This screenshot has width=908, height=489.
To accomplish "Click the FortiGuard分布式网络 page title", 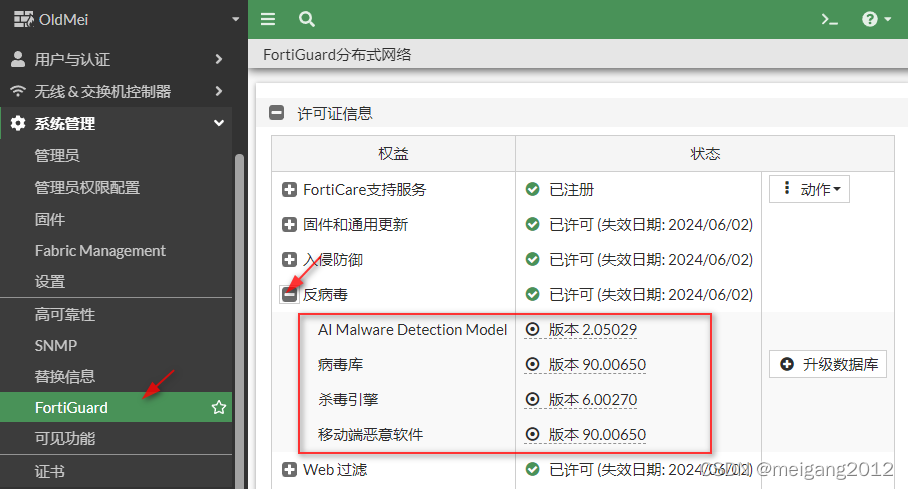I will (x=337, y=54).
